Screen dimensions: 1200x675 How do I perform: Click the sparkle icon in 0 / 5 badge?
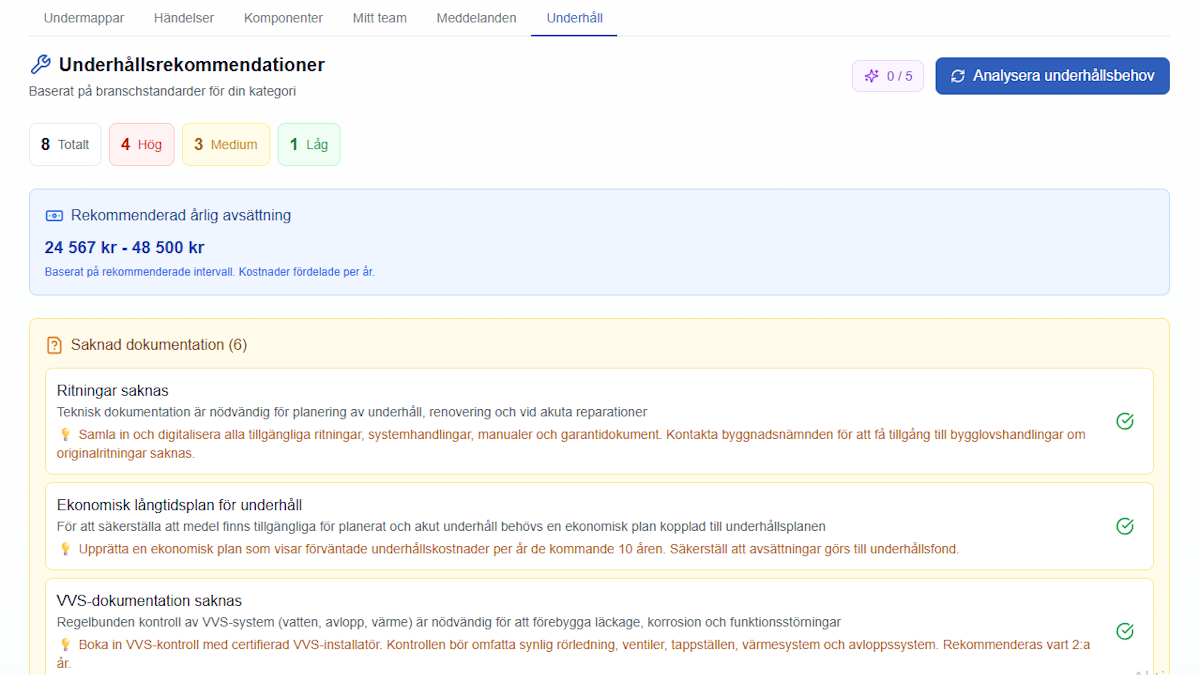click(x=872, y=76)
